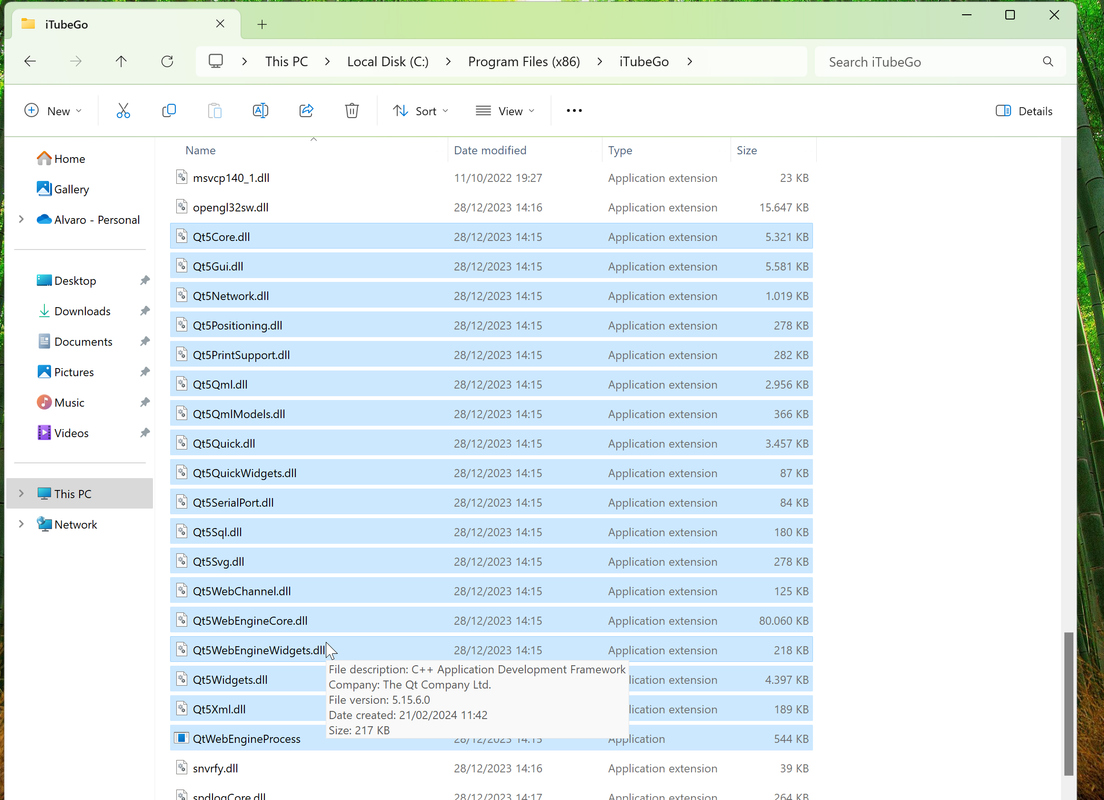Click the msvcp140_1.dll file icon
The height and width of the screenshot is (800, 1104).
(x=182, y=177)
